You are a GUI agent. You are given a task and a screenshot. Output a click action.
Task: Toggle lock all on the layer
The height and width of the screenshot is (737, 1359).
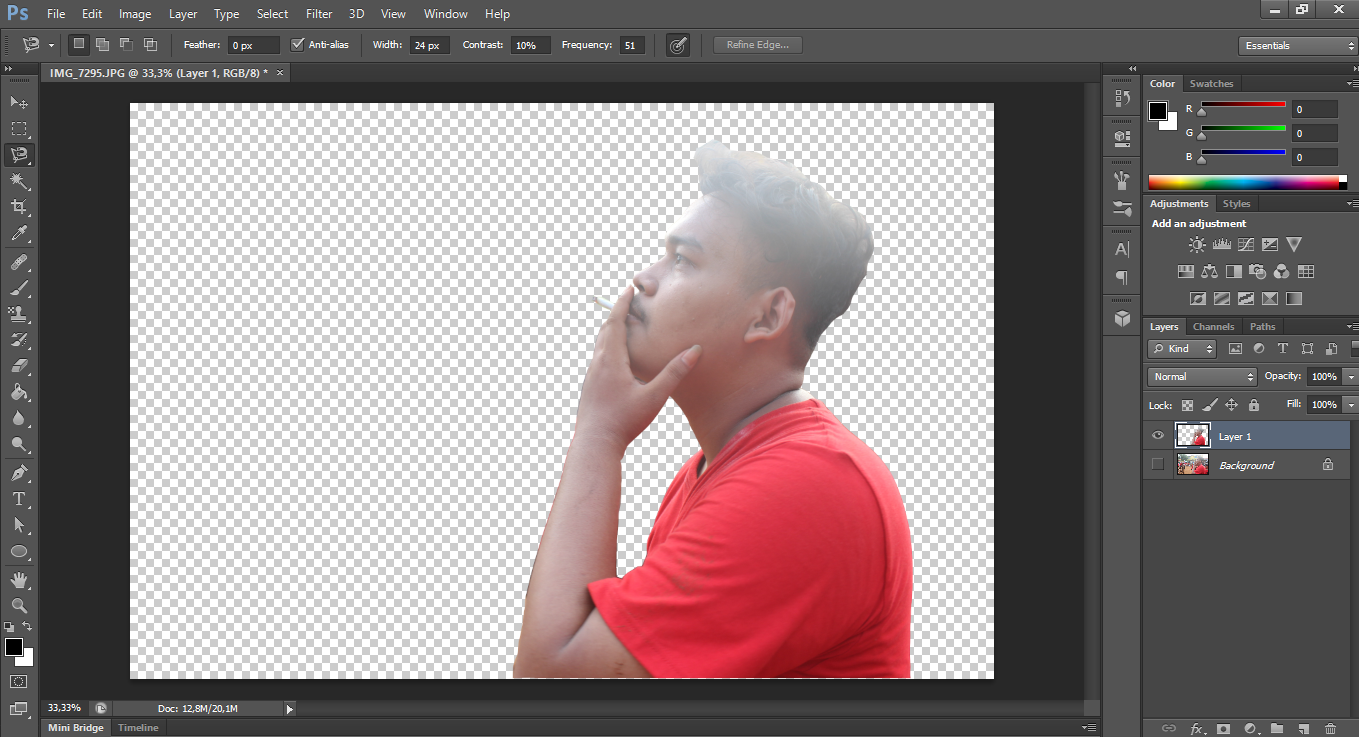[1253, 405]
